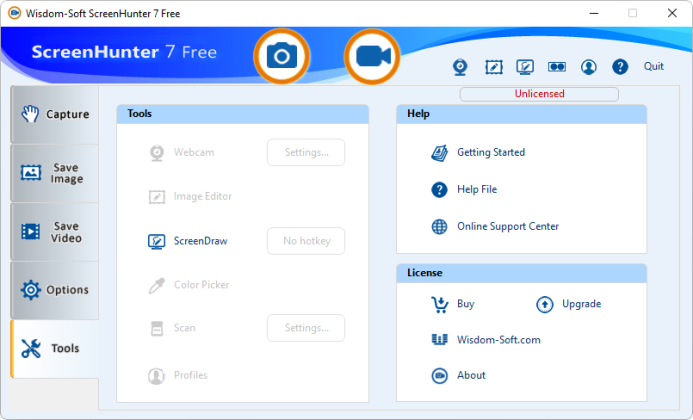The image size is (693, 420).
Task: Open profiles via the header user icon
Action: [x=589, y=67]
